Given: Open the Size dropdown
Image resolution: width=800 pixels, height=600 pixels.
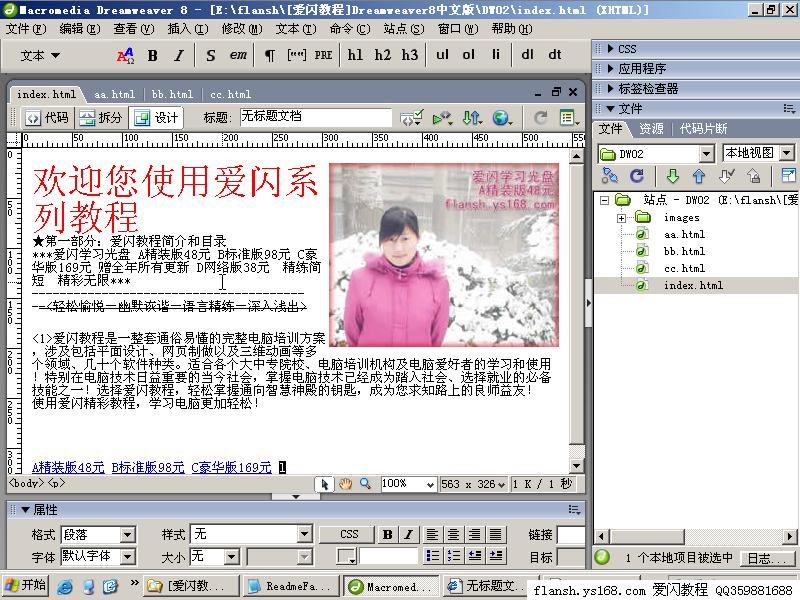Looking at the screenshot, I should coord(232,556).
